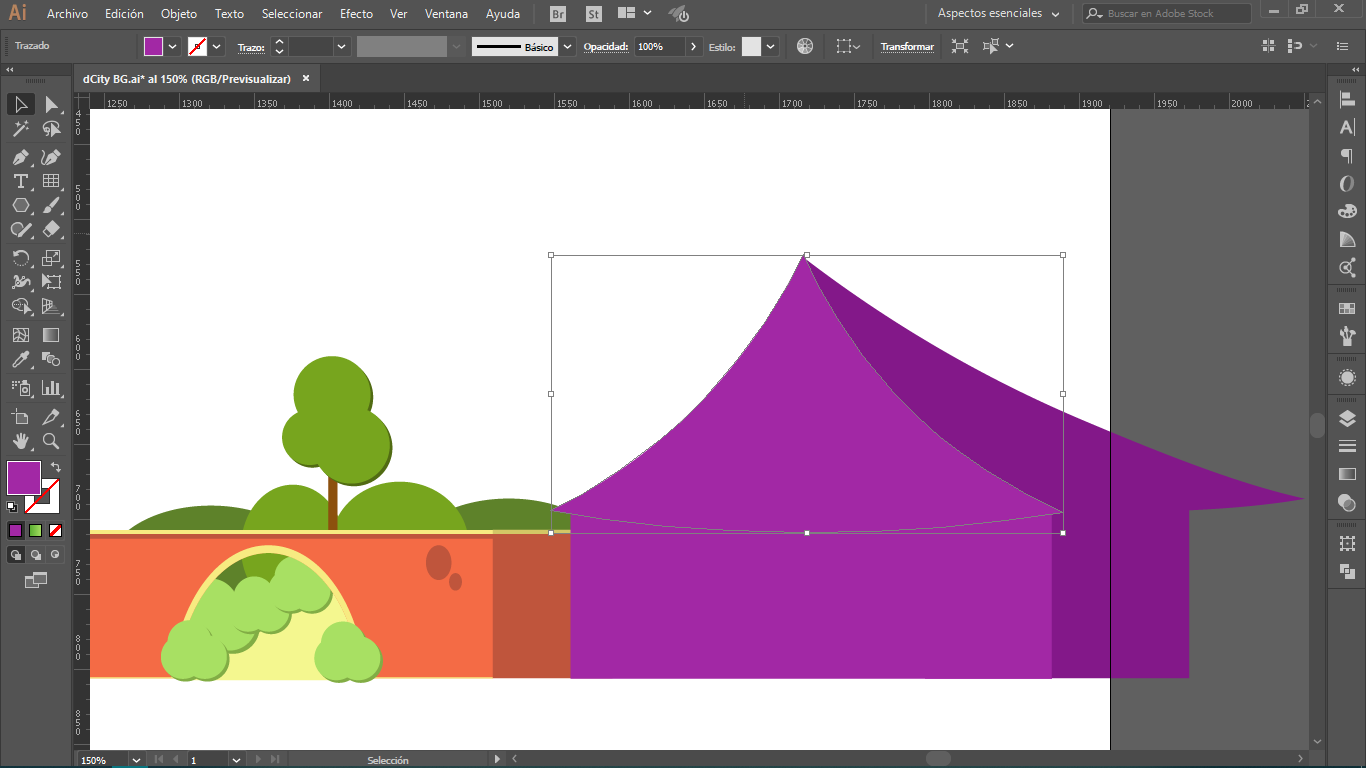Screen dimensions: 1366x768
Task: Set paint mode to Gradient
Action: [x=35, y=530]
